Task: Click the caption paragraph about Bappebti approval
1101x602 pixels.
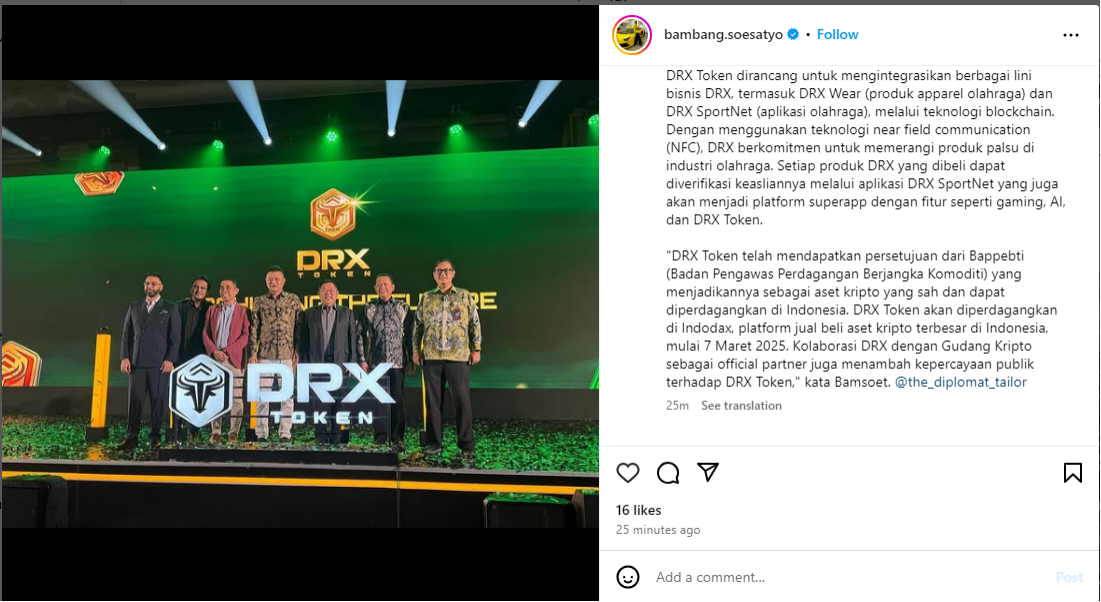Action: click(862, 319)
